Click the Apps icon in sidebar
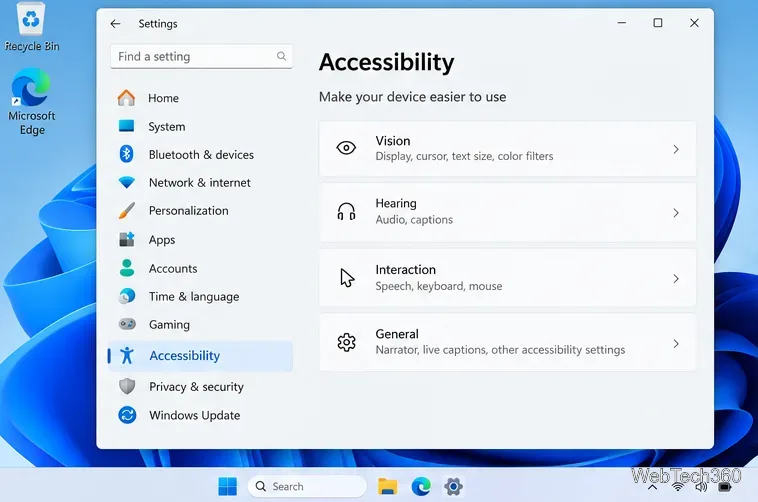 pos(127,239)
